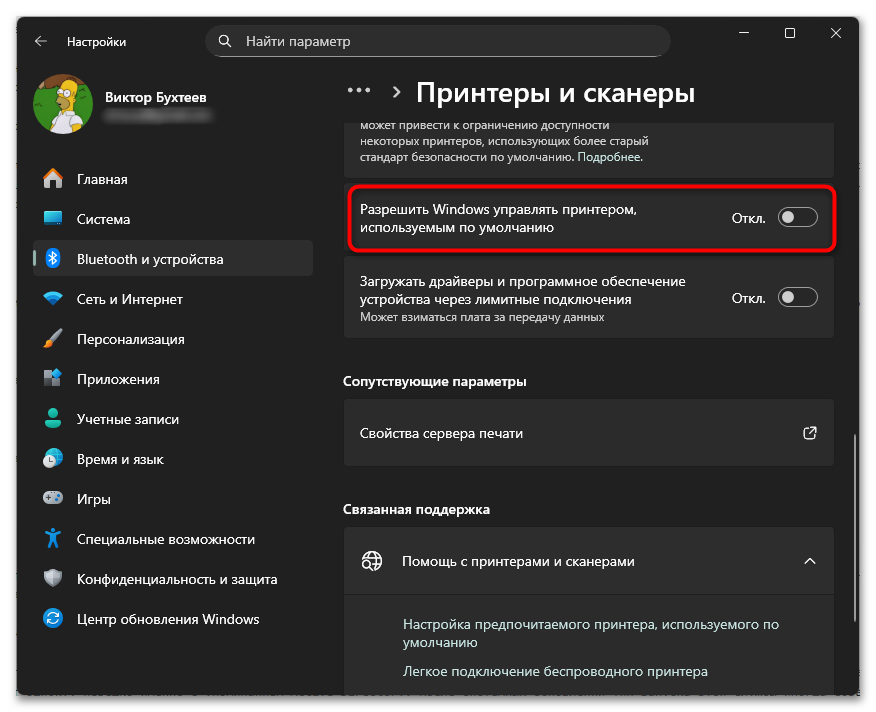Click the open-external icon for Свойства сервера печати
This screenshot has height=712, width=876.
pyautogui.click(x=810, y=433)
